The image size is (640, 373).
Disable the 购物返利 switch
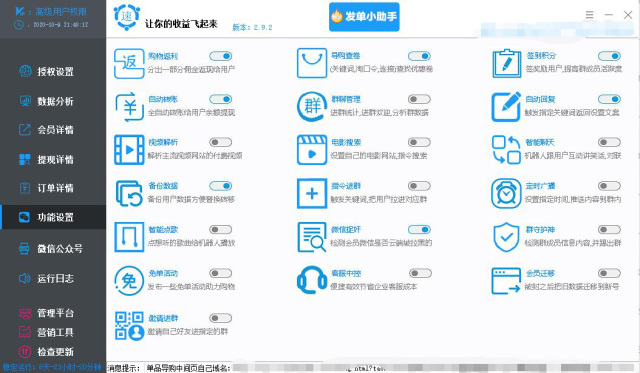tap(221, 56)
